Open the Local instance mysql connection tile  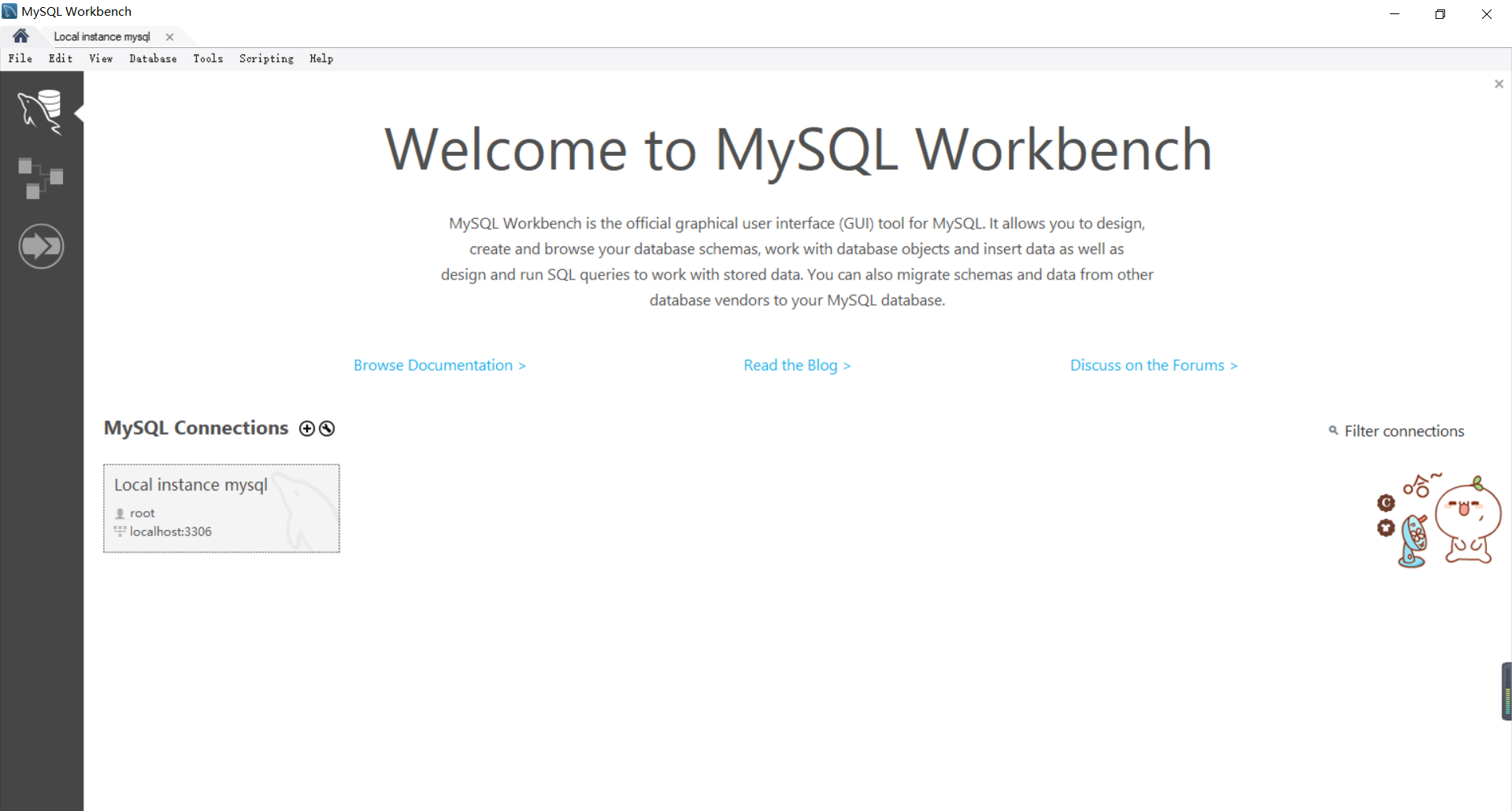(x=221, y=509)
